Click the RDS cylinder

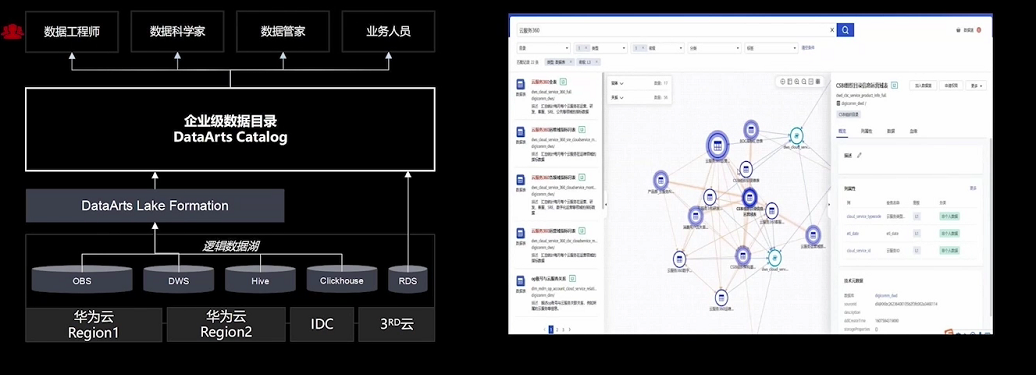[x=408, y=279]
